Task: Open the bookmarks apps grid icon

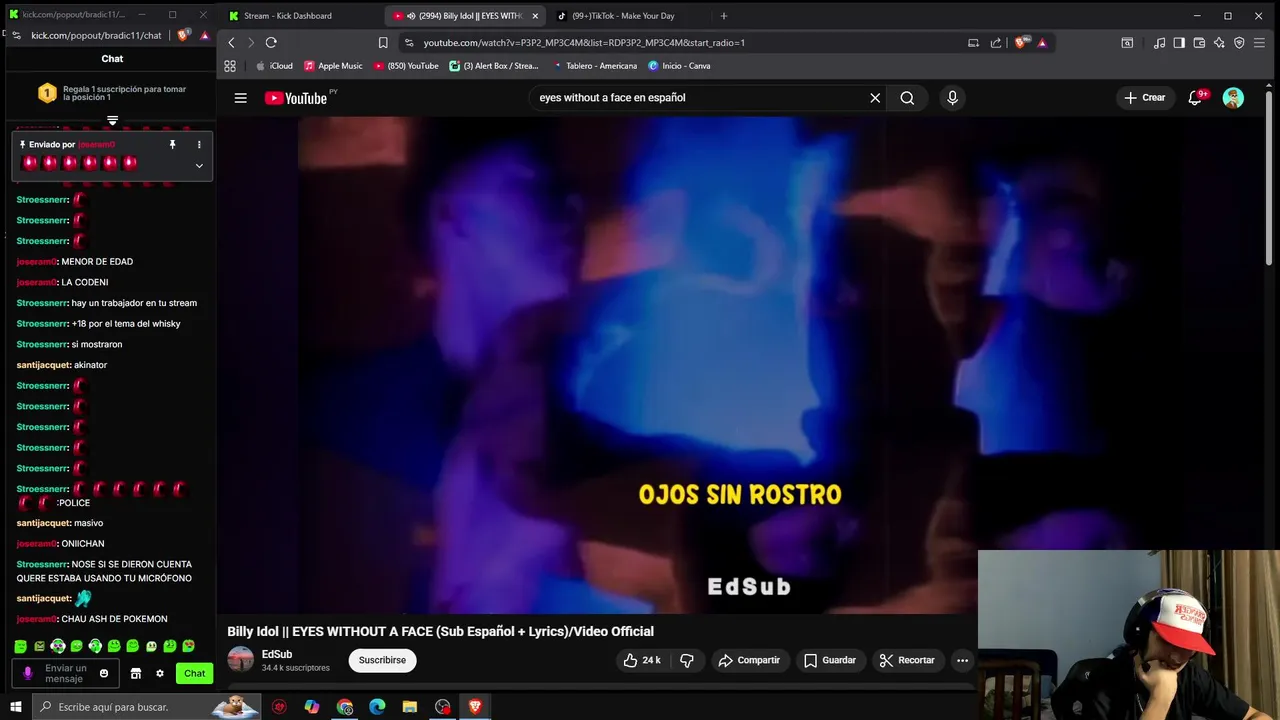Action: pos(230,66)
